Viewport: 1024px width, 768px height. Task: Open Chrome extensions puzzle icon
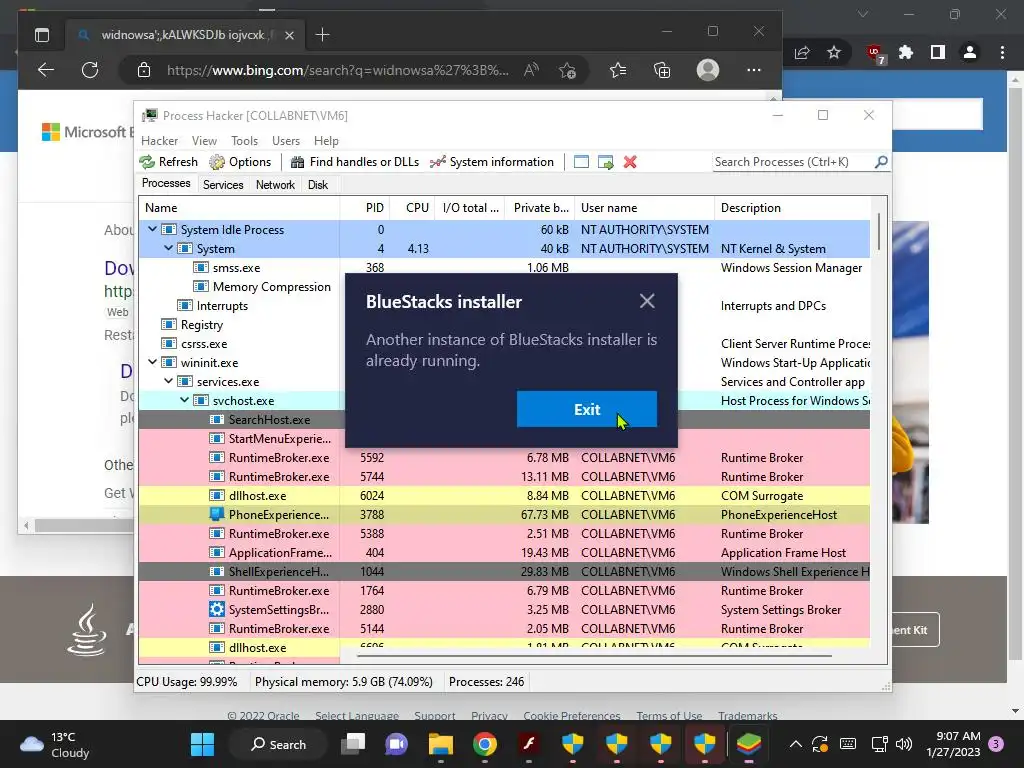tap(905, 52)
